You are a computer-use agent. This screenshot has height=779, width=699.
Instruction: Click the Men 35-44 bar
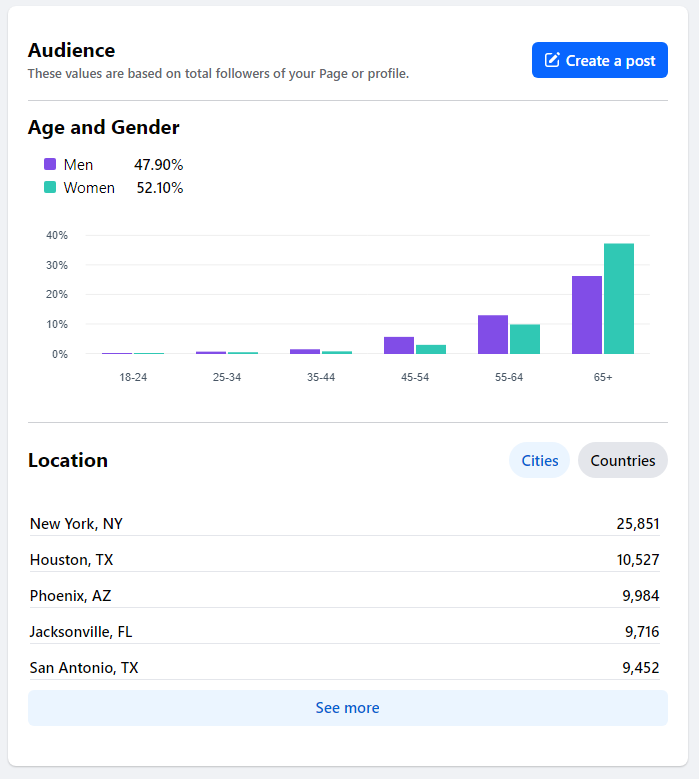305,351
